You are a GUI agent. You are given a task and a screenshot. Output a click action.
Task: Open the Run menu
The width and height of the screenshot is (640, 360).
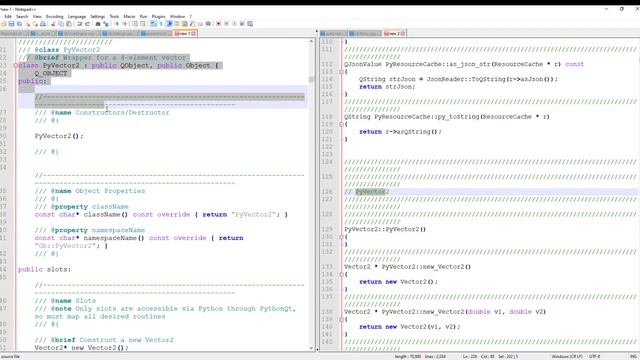(143, 16)
